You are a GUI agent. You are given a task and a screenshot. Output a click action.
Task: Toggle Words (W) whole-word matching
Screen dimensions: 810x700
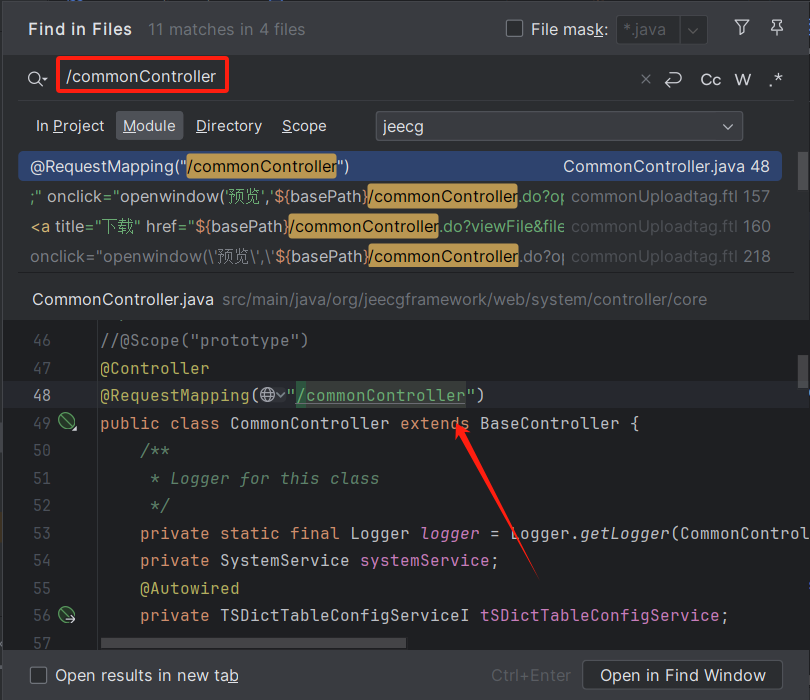[743, 80]
